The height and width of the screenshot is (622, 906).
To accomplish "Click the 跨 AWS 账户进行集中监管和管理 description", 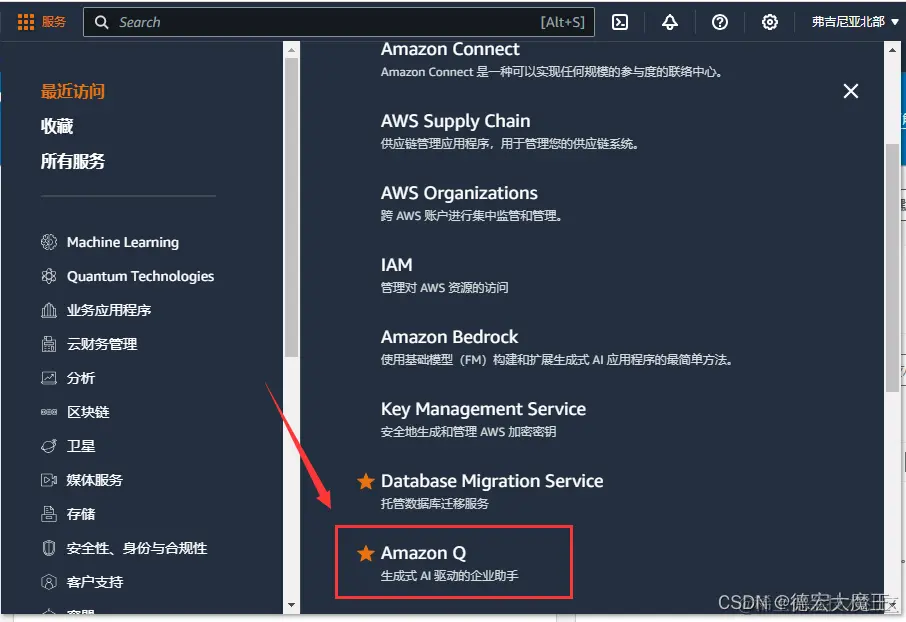I will (471, 216).
